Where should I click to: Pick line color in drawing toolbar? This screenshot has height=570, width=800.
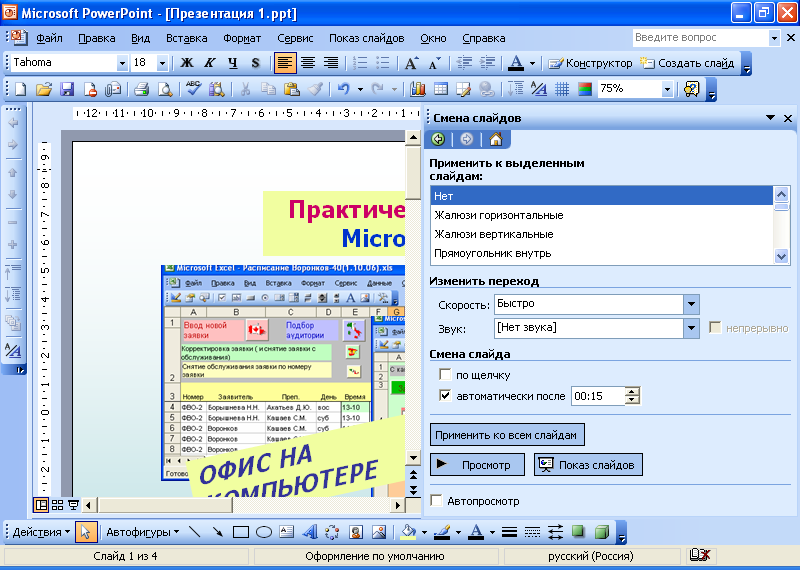point(442,532)
